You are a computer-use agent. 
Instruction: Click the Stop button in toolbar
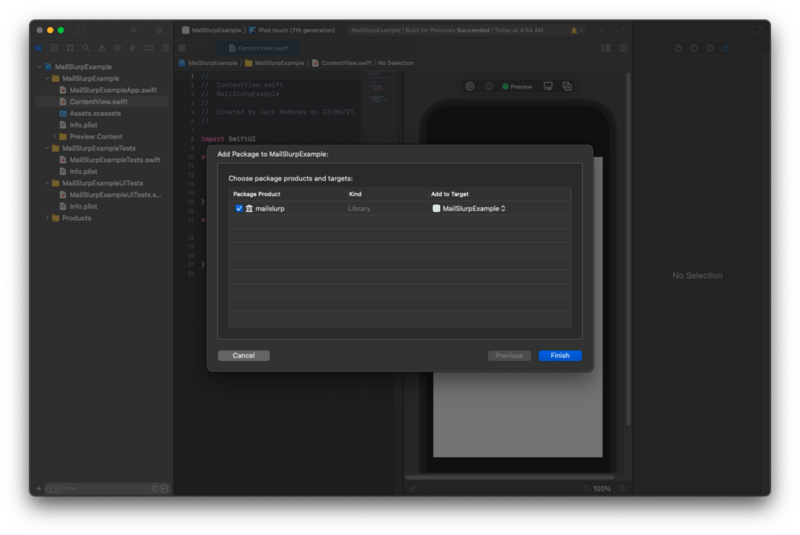159,30
